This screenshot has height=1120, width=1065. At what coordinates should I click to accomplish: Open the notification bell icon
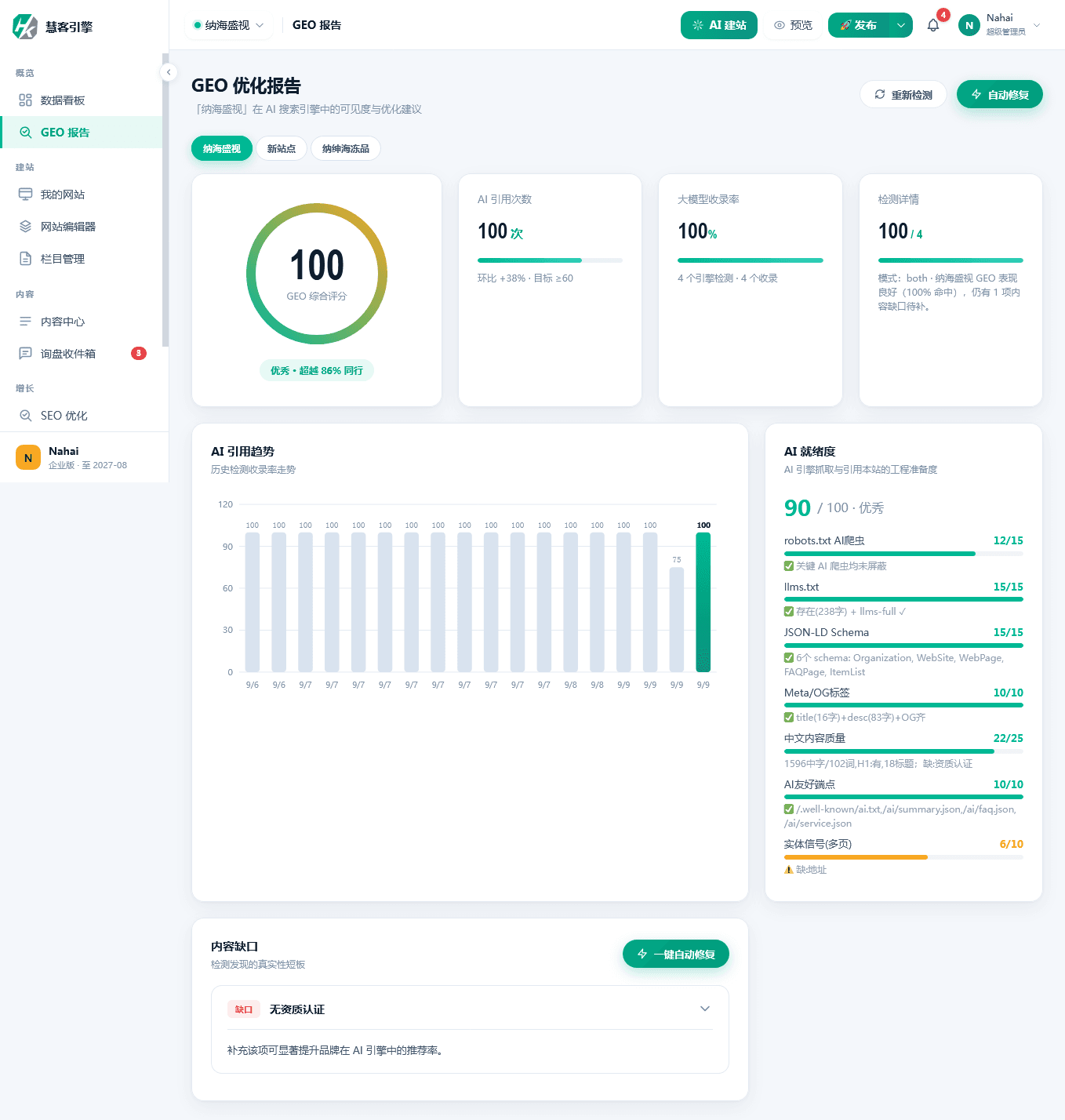click(x=933, y=25)
